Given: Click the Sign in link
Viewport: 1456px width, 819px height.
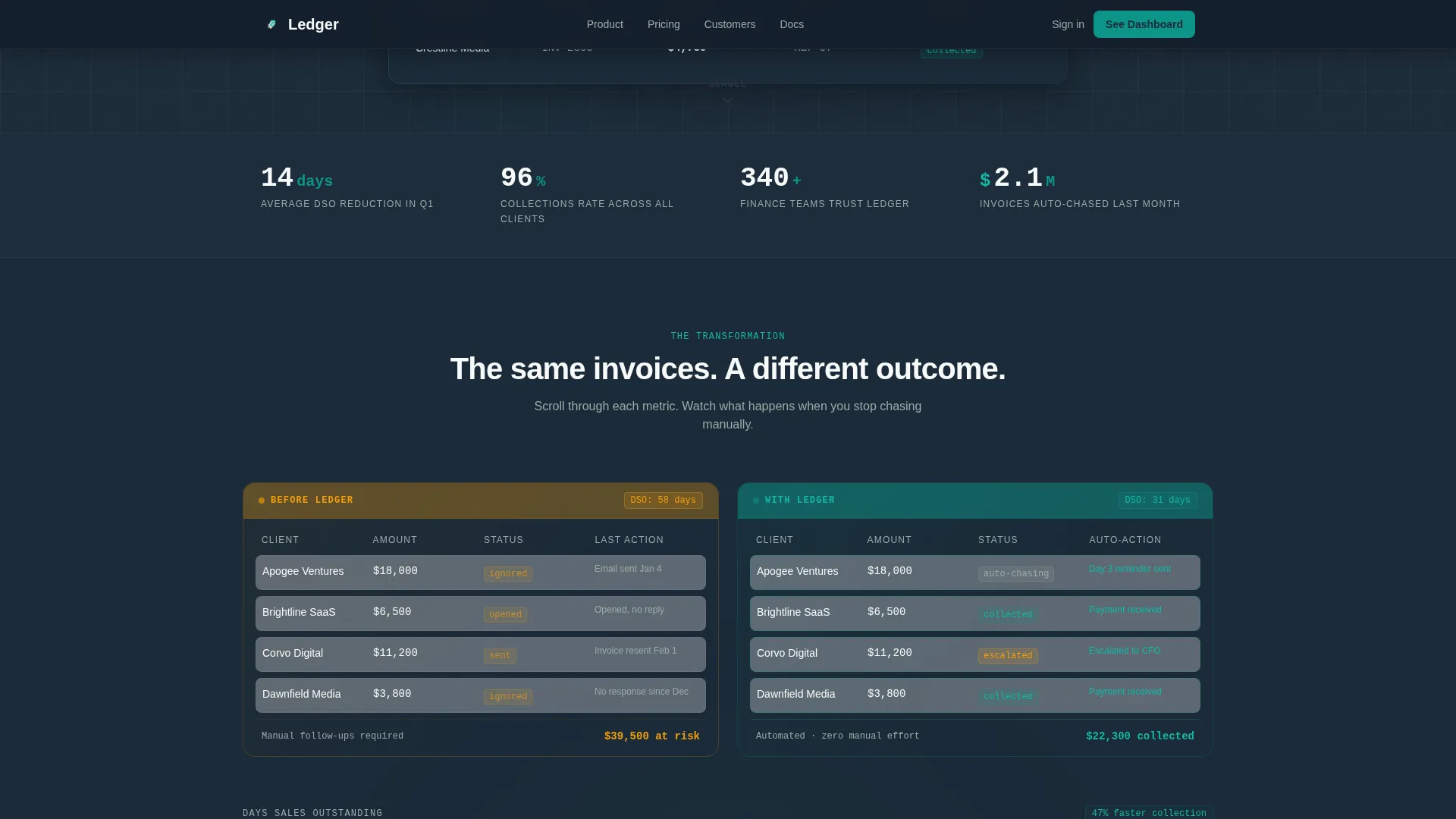Looking at the screenshot, I should click(1068, 24).
